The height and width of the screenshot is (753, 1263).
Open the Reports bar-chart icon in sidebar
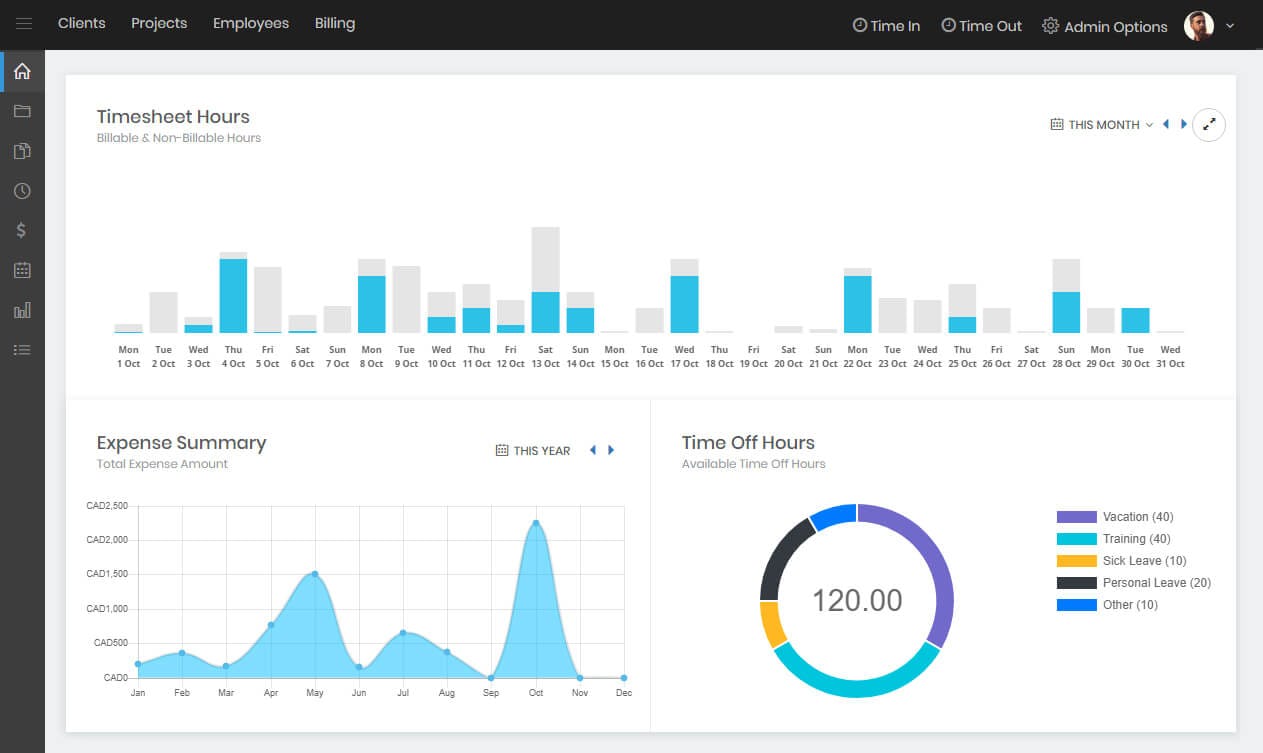pyautogui.click(x=22, y=310)
